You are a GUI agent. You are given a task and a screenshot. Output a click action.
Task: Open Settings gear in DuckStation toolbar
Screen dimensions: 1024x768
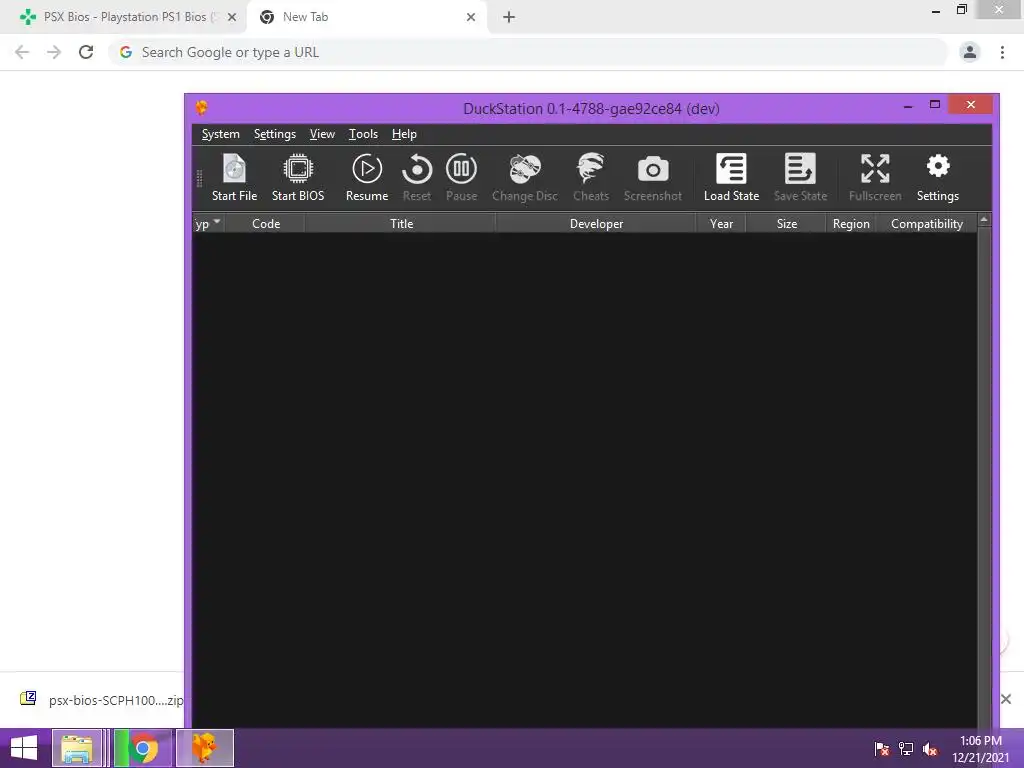(x=937, y=177)
